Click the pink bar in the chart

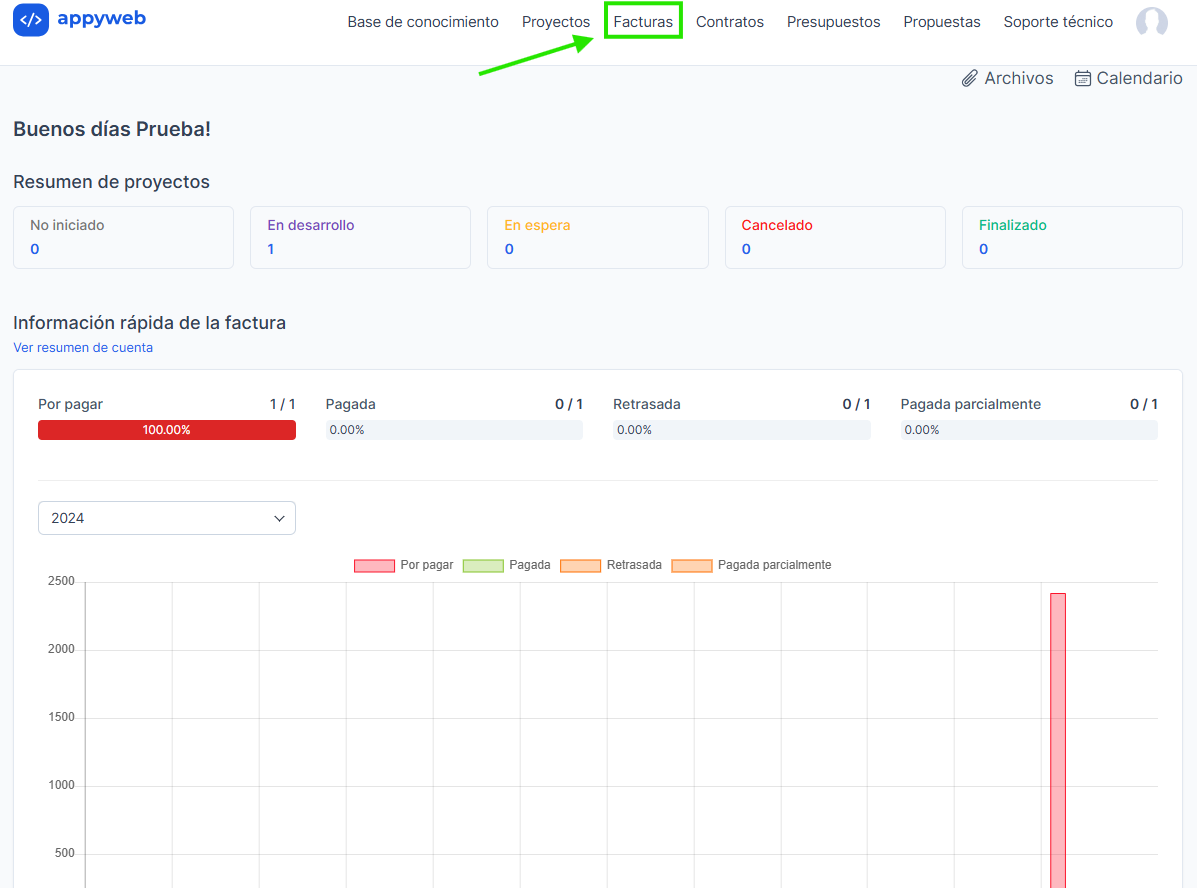(x=1057, y=740)
